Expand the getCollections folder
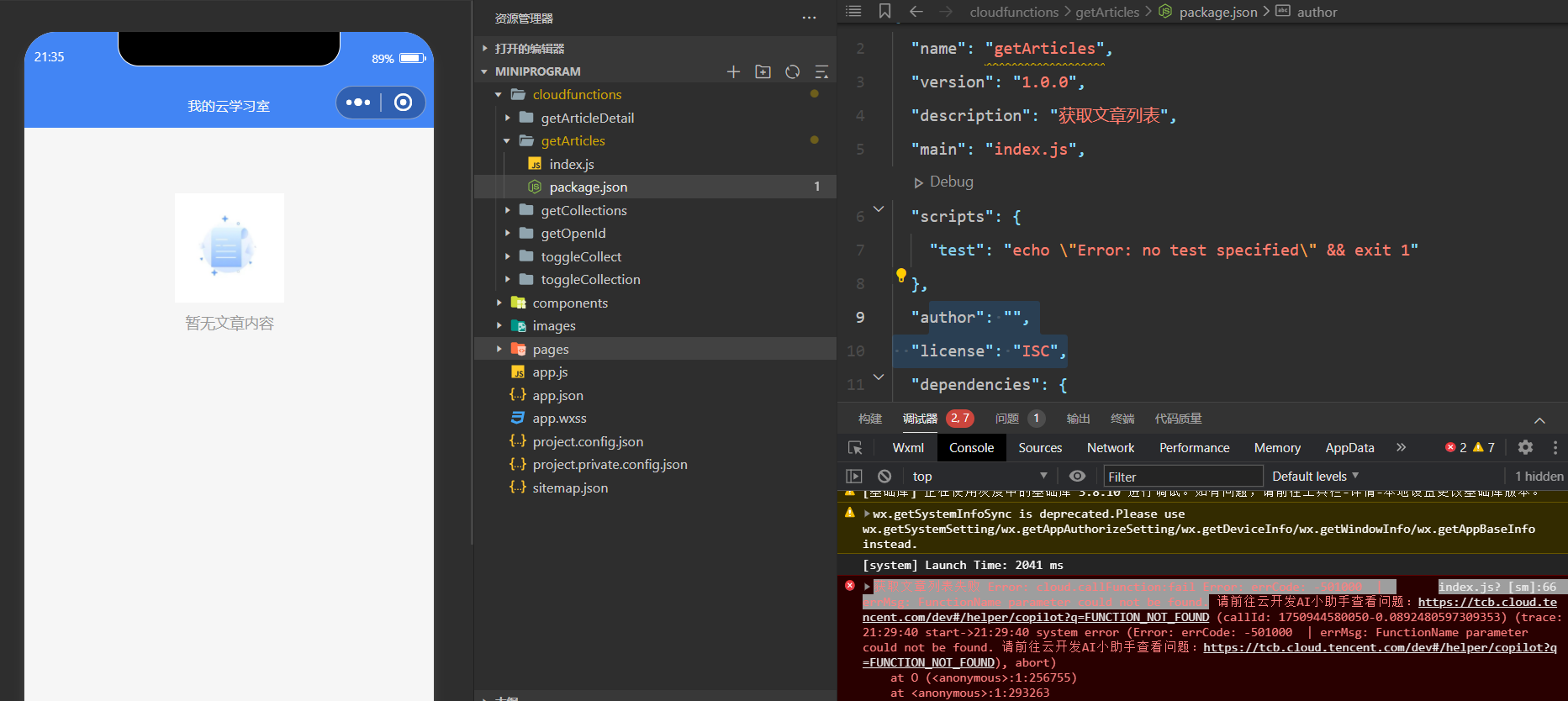This screenshot has width=1568, height=701. [x=507, y=210]
